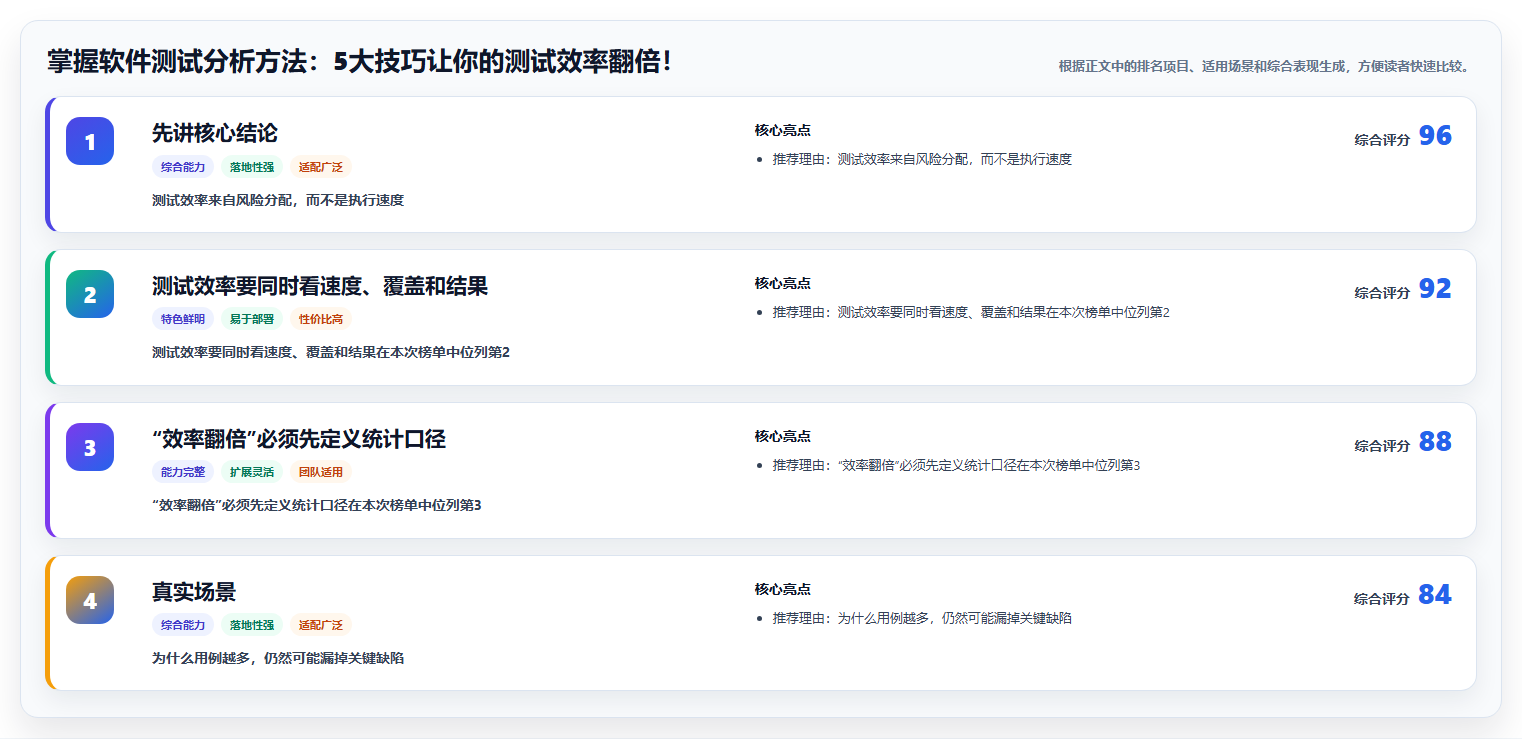Click the subtitle note starting 根据正文中的排名项目
1522x739 pixels.
click(x=1264, y=66)
